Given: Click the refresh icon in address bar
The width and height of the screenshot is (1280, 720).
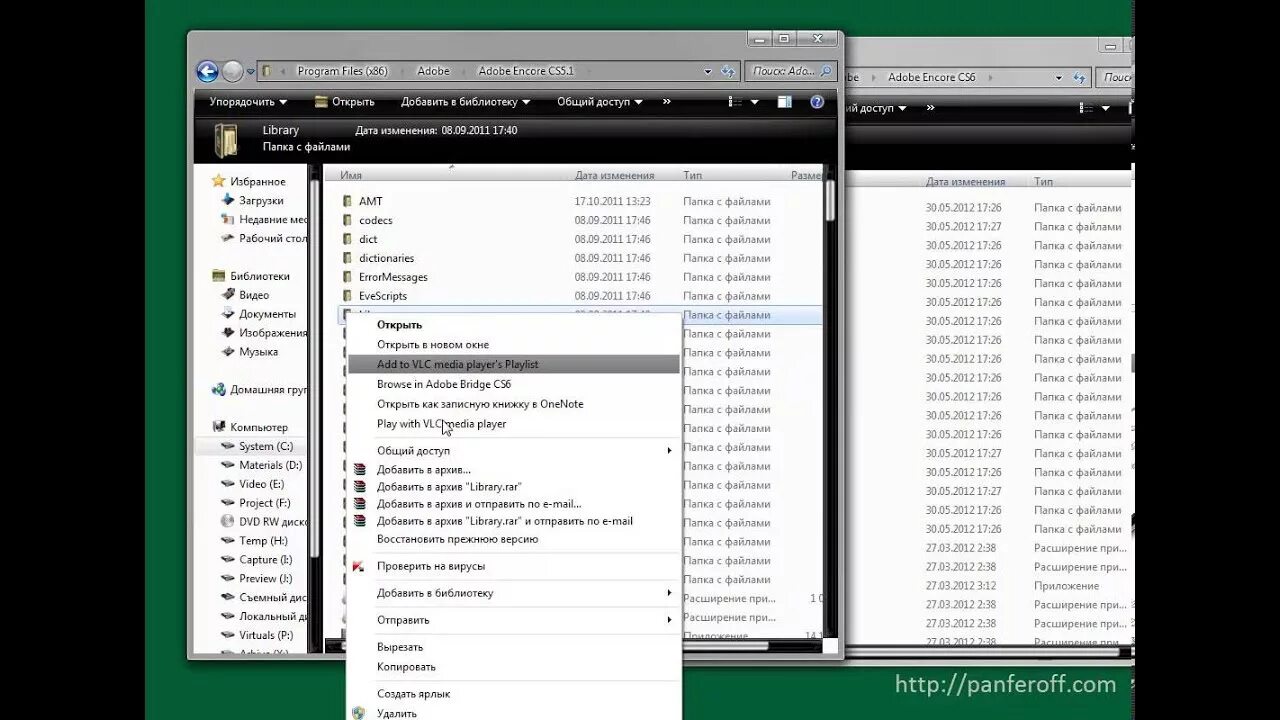Looking at the screenshot, I should [x=727, y=72].
